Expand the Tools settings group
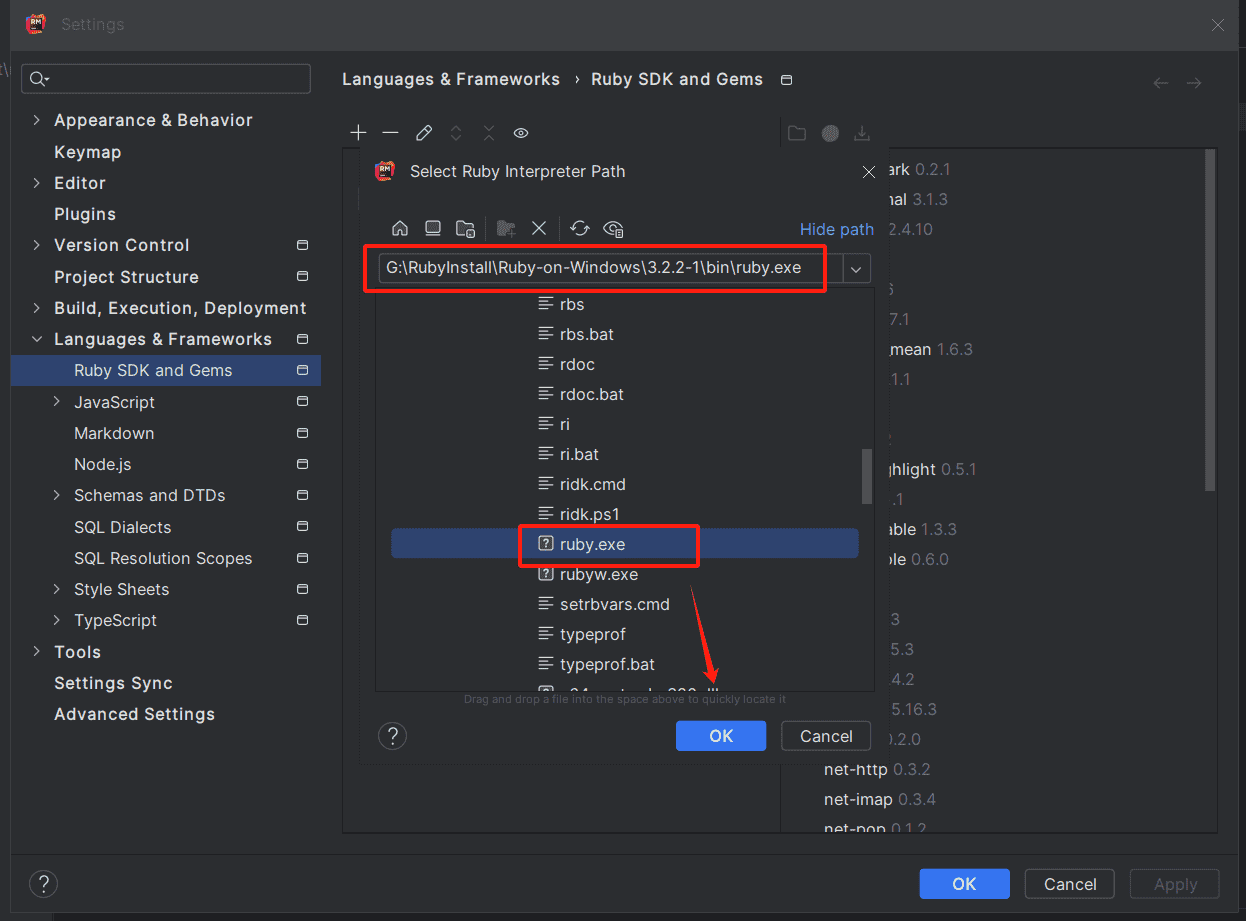The image size is (1246, 921). (x=37, y=652)
